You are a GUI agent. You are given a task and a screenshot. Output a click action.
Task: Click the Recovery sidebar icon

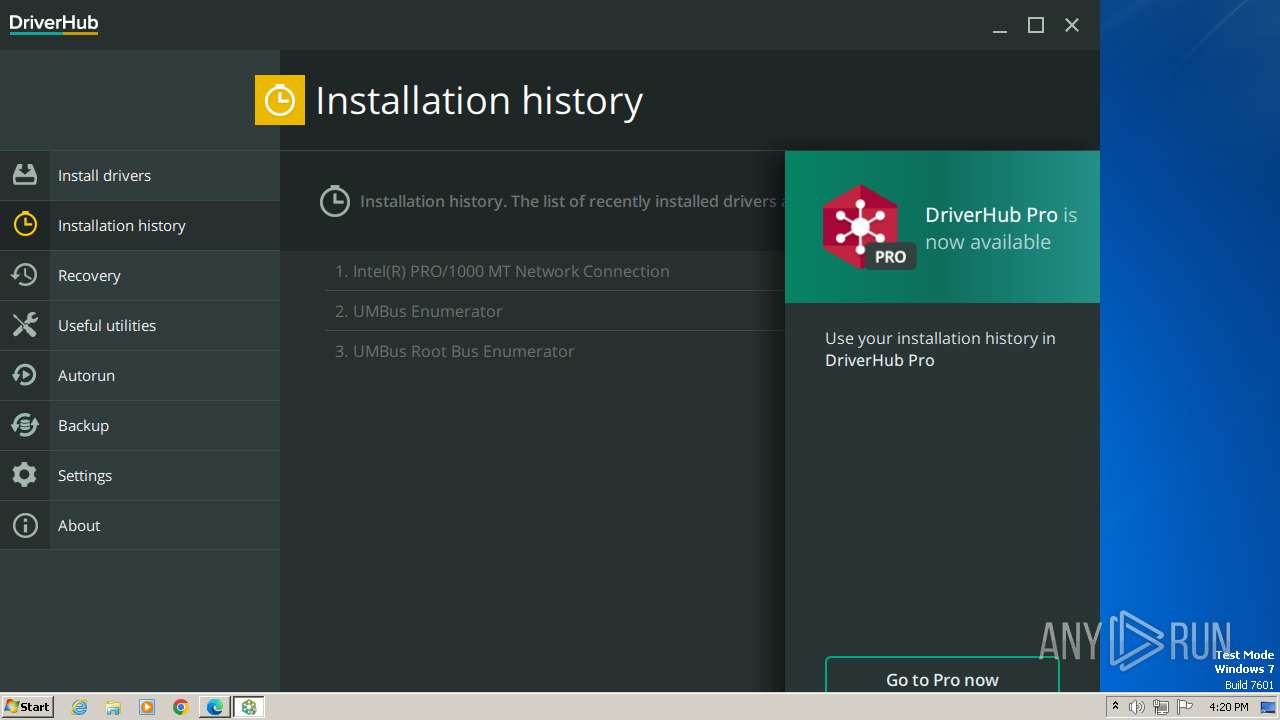point(25,275)
